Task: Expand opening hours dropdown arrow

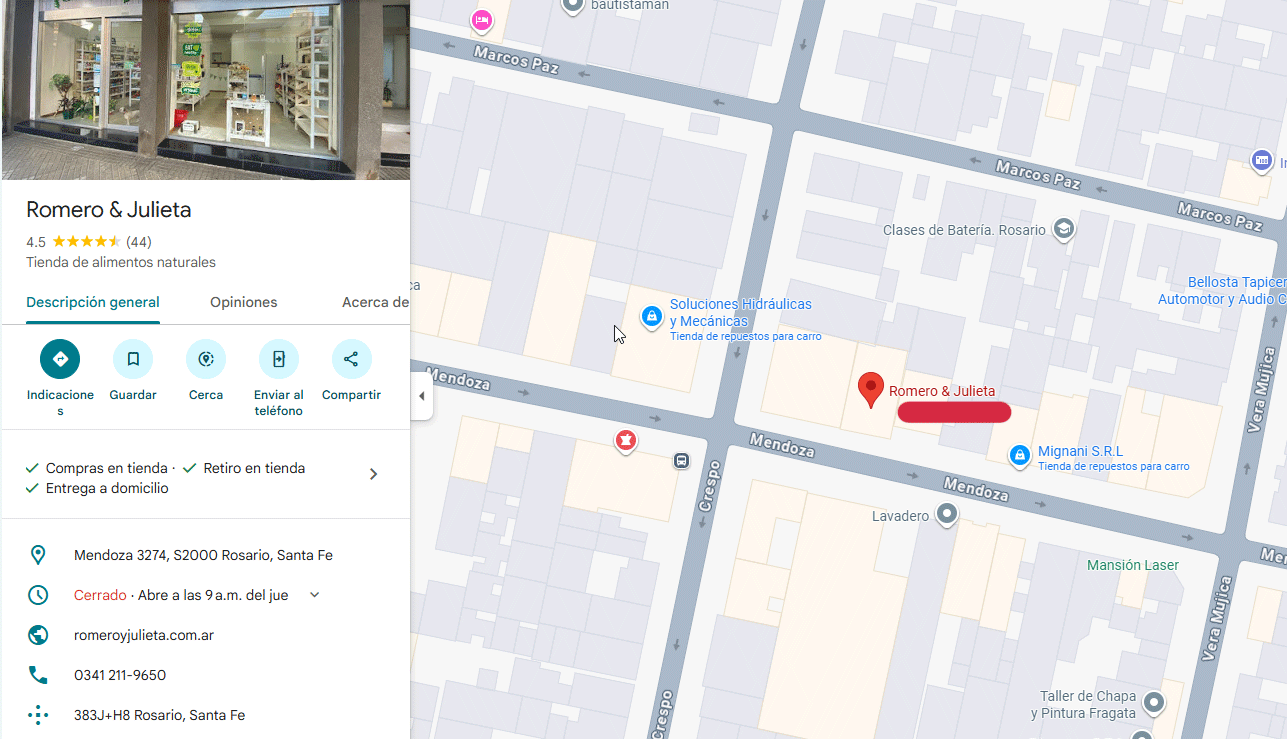Action: [314, 595]
